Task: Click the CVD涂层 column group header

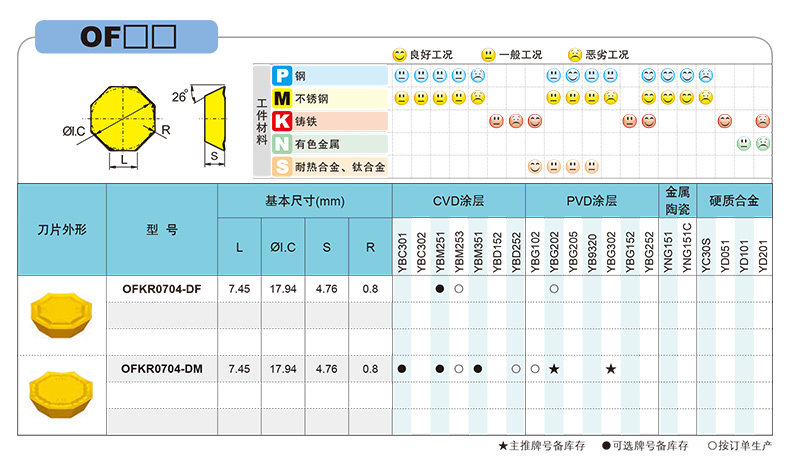Action: 458,201
